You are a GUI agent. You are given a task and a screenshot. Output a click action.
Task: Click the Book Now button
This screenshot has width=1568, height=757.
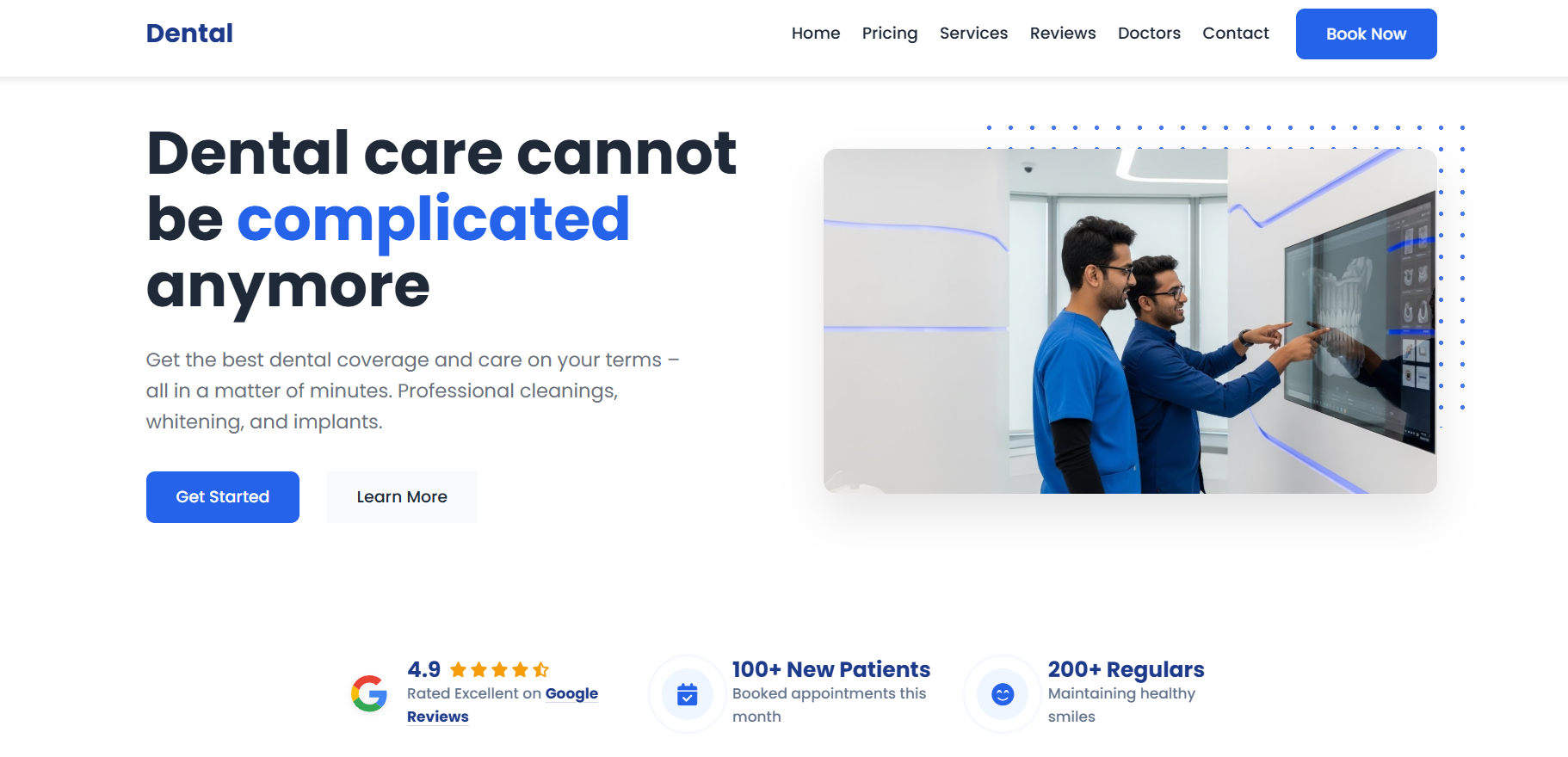click(1366, 34)
